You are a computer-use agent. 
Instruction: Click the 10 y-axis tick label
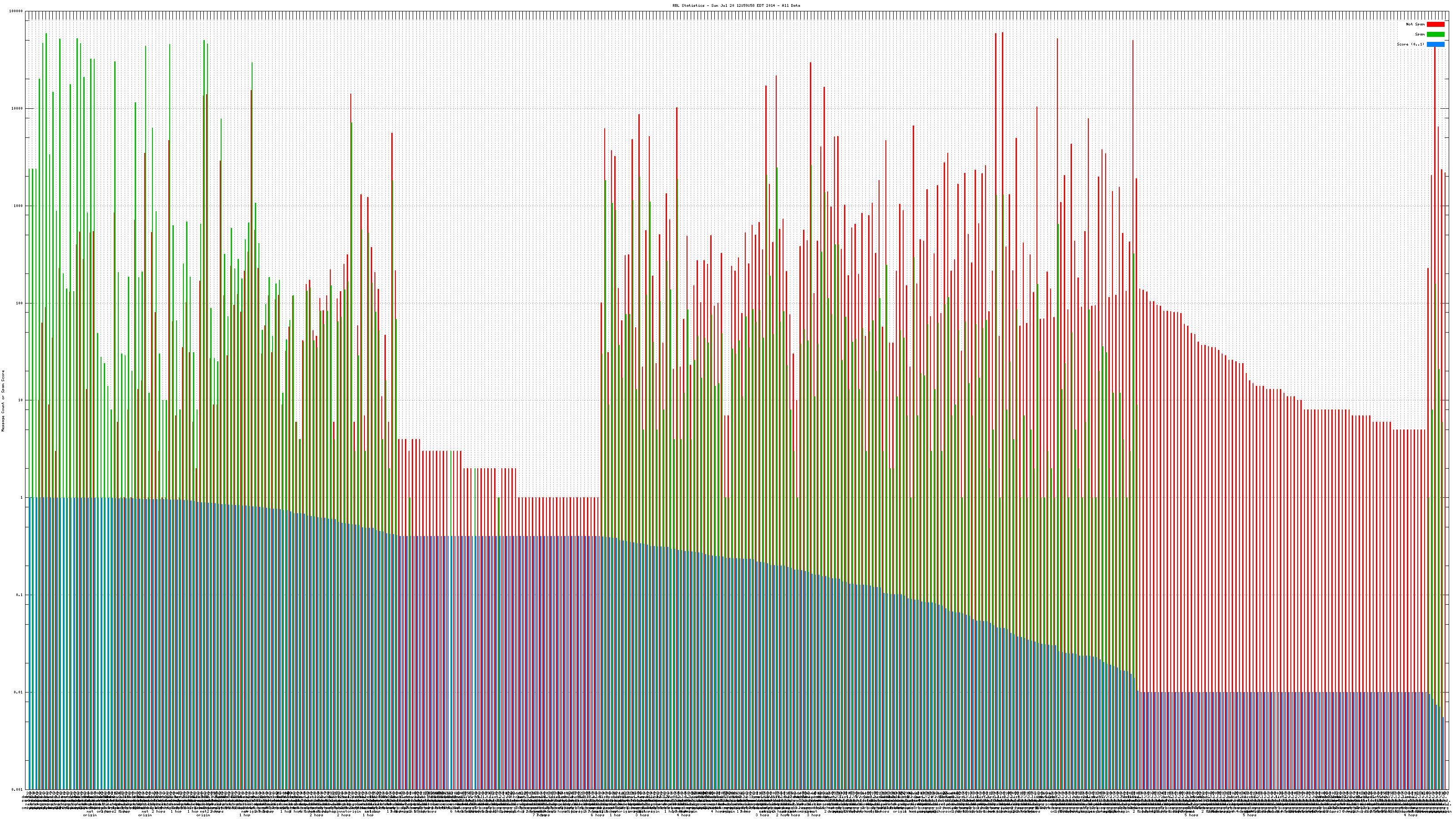[21, 400]
